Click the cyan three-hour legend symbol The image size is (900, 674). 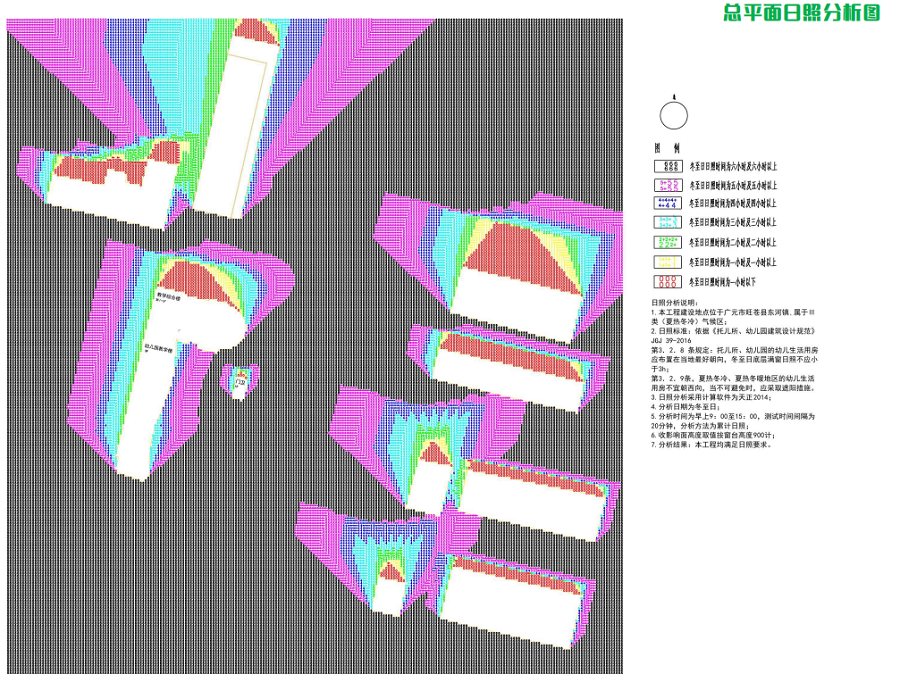[x=668, y=223]
